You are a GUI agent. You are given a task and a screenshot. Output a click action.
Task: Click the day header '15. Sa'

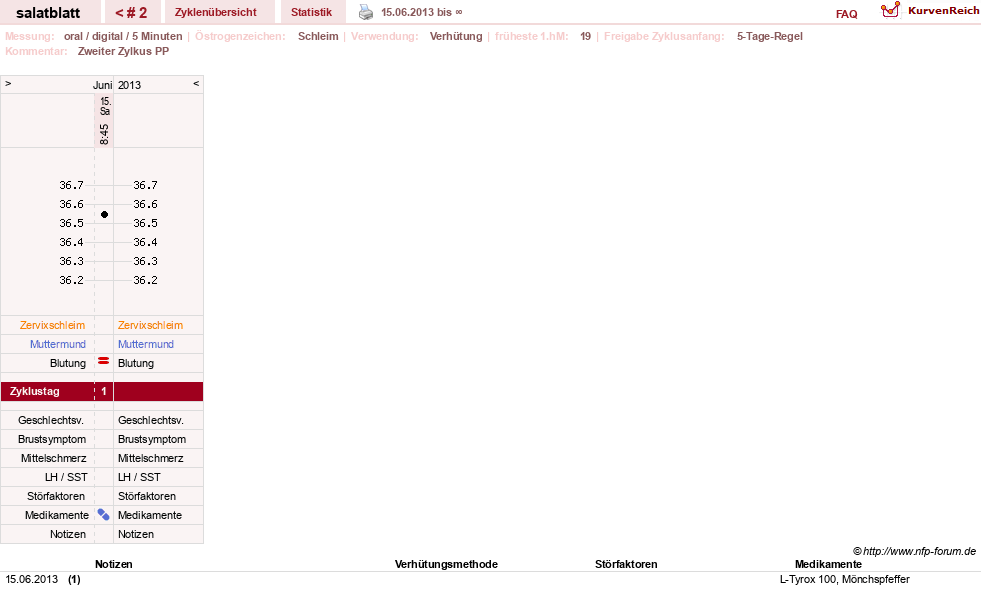pos(105,106)
